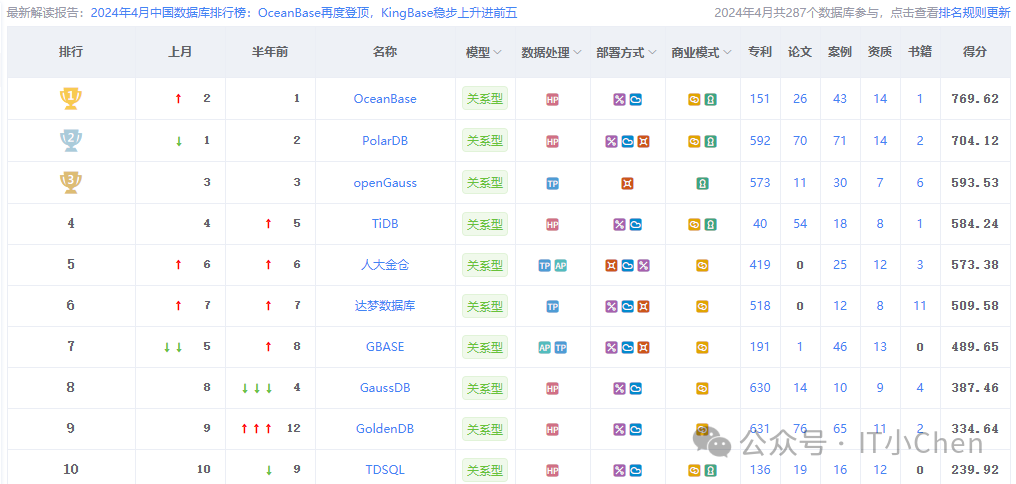Screen dimensions: 1016x484
Task: Click the TP icon in 人大金仓 row
Action: click(544, 265)
